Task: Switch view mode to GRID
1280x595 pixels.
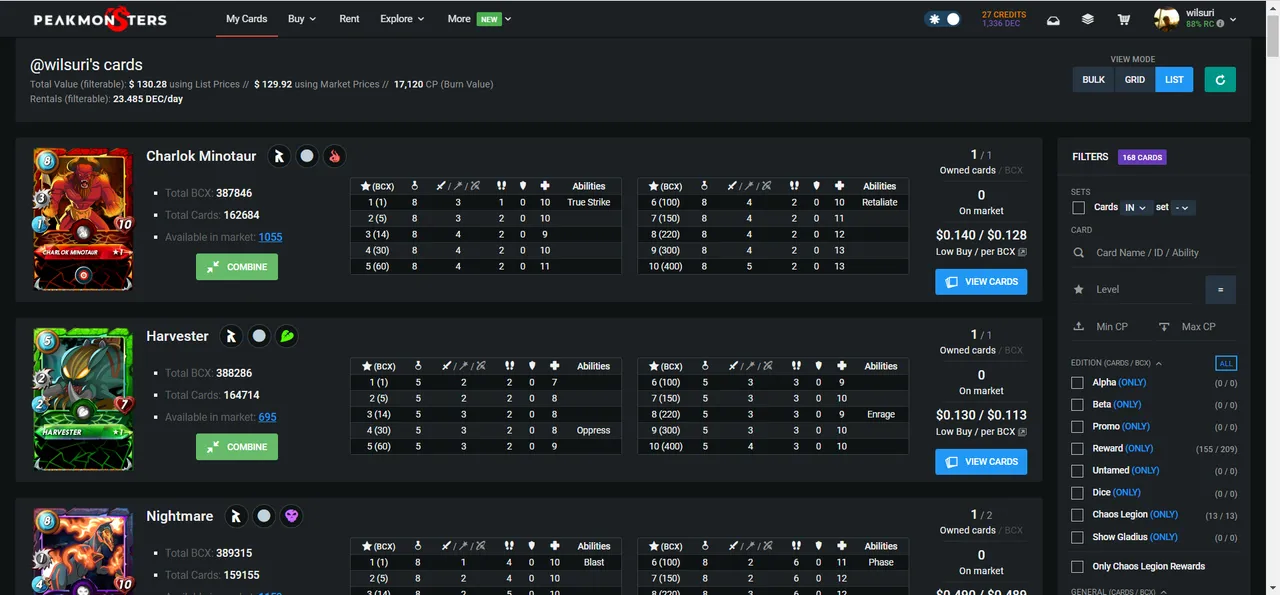Action: [1135, 79]
